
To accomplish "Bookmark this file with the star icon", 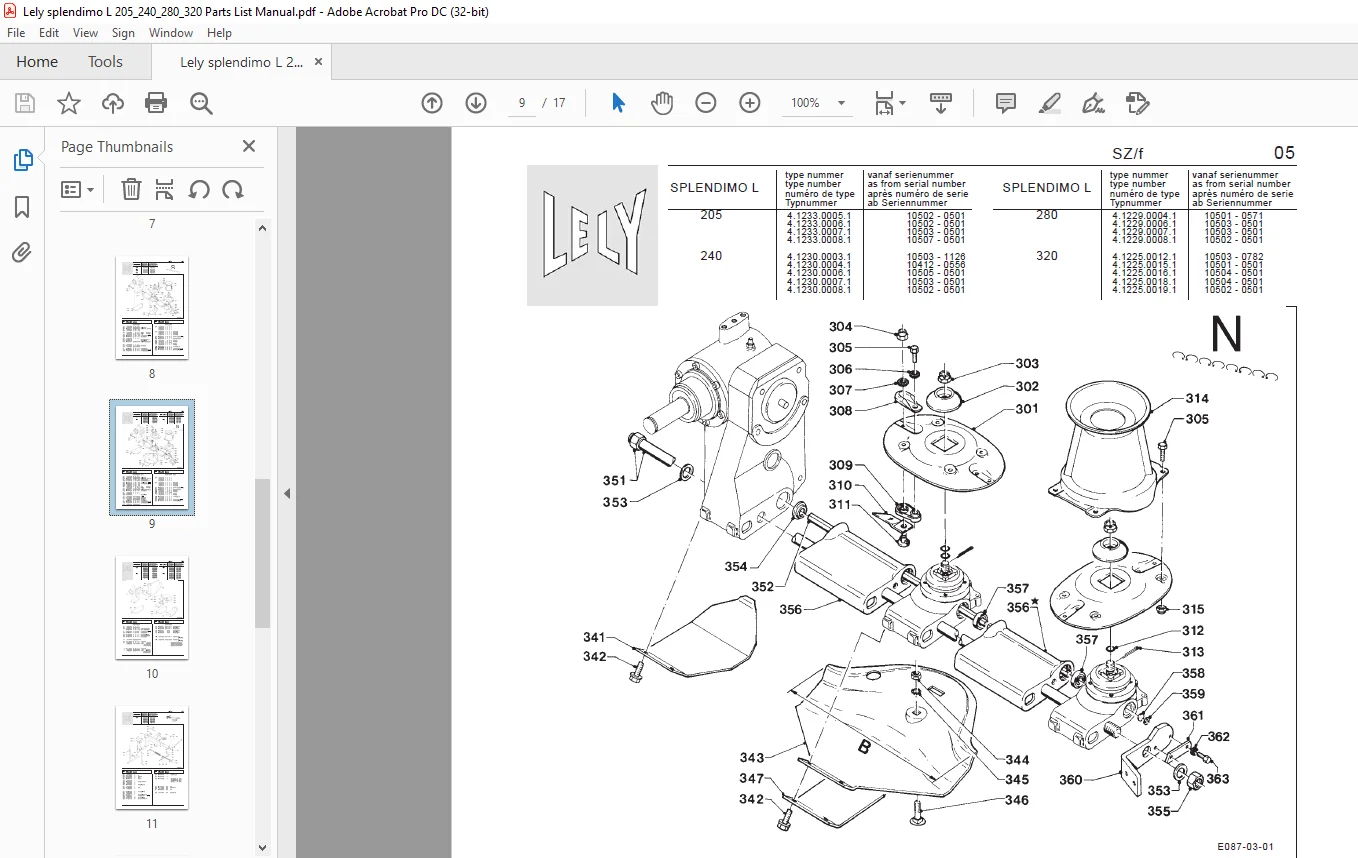I will pyautogui.click(x=69, y=103).
